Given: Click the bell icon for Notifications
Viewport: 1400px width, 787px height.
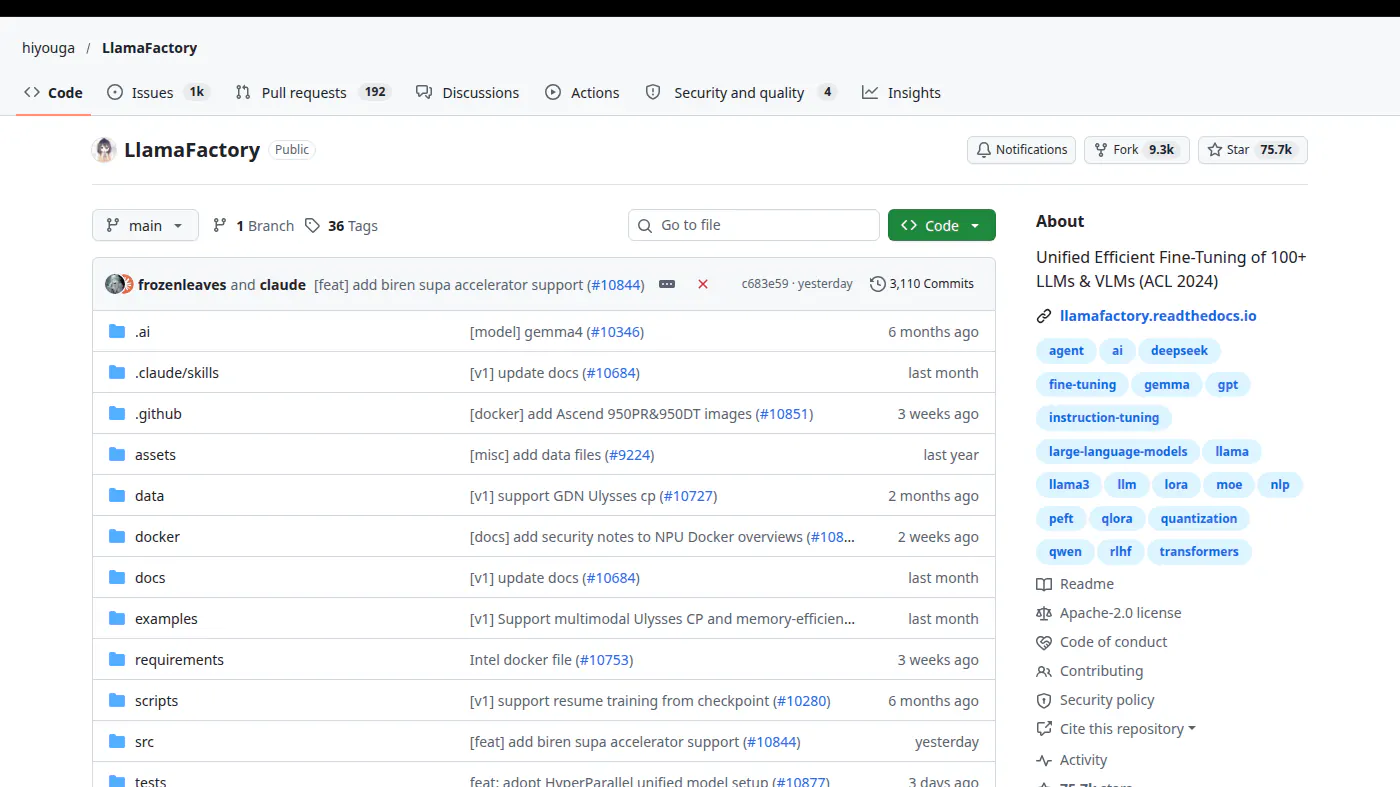Looking at the screenshot, I should 984,150.
